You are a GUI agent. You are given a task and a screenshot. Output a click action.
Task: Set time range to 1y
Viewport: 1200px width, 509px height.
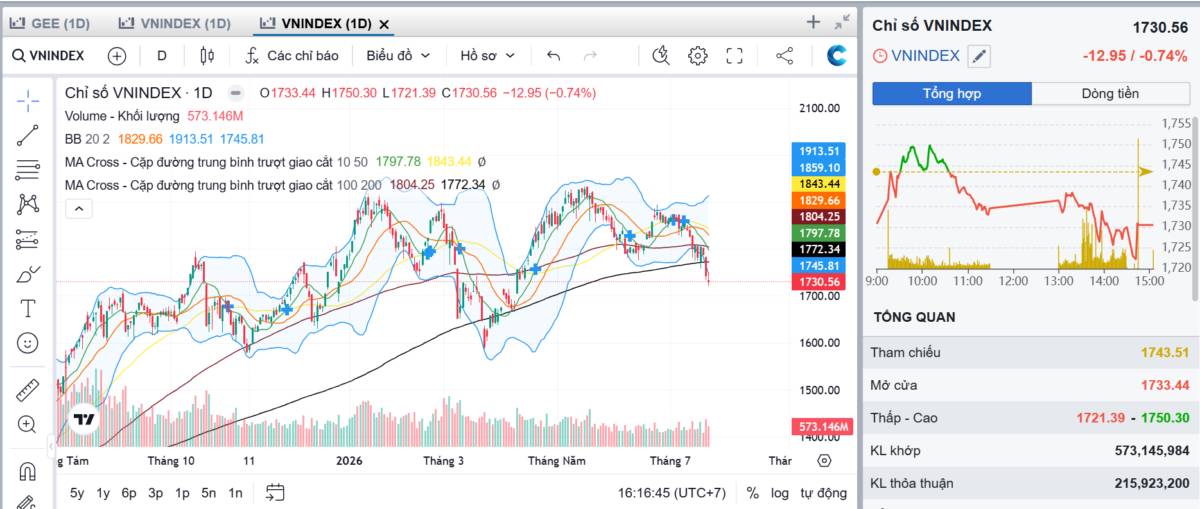tap(103, 493)
